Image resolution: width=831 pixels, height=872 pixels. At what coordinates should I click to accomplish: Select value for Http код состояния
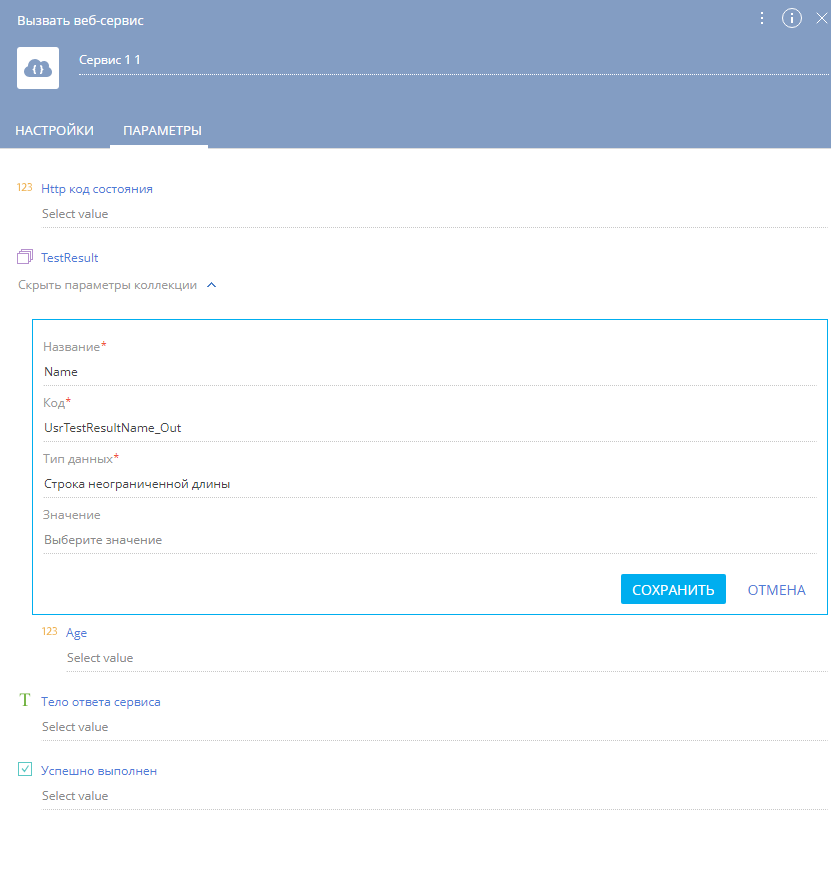coord(434,214)
